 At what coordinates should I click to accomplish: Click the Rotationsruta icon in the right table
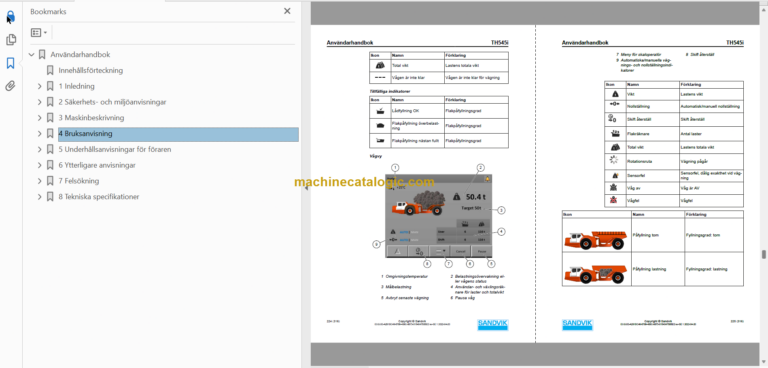coord(615,160)
